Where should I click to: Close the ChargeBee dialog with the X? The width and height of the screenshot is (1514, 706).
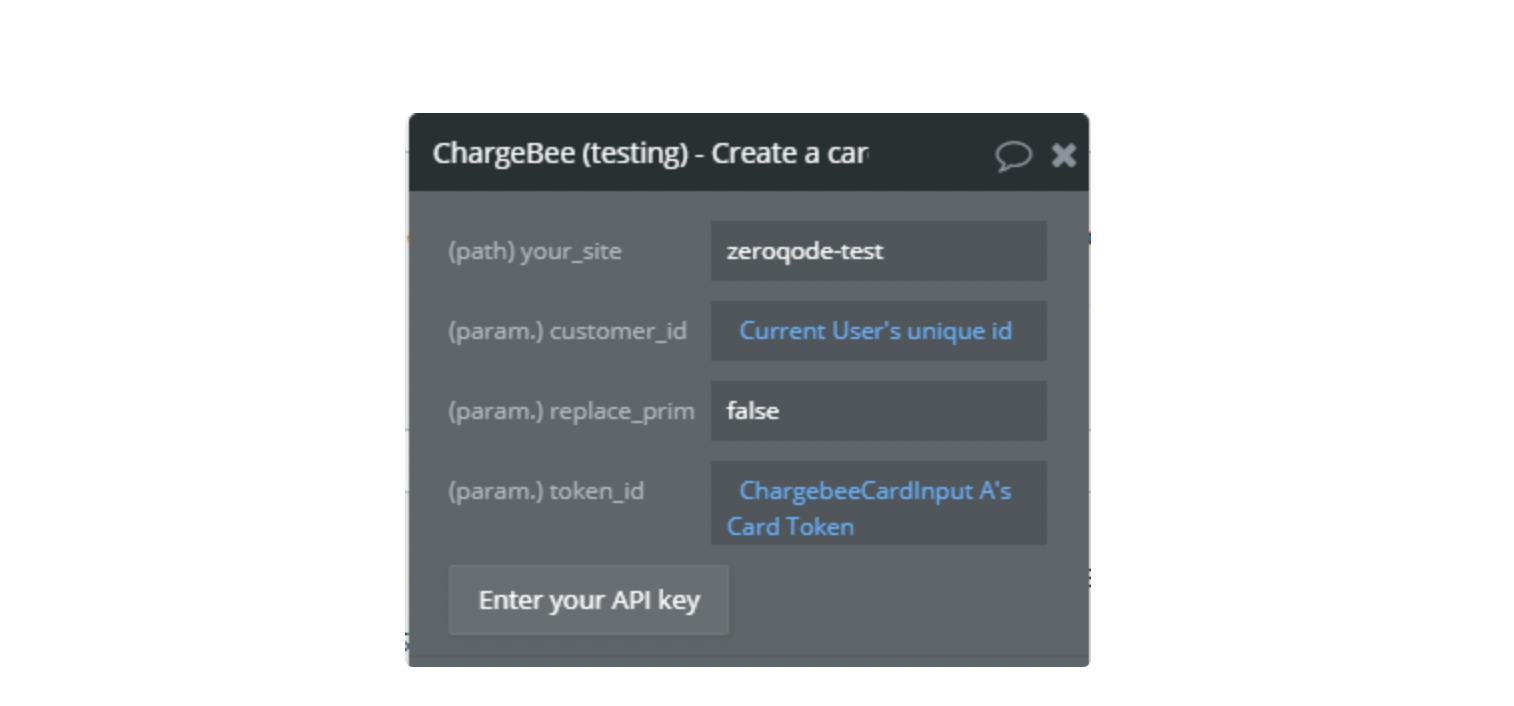(x=1064, y=155)
